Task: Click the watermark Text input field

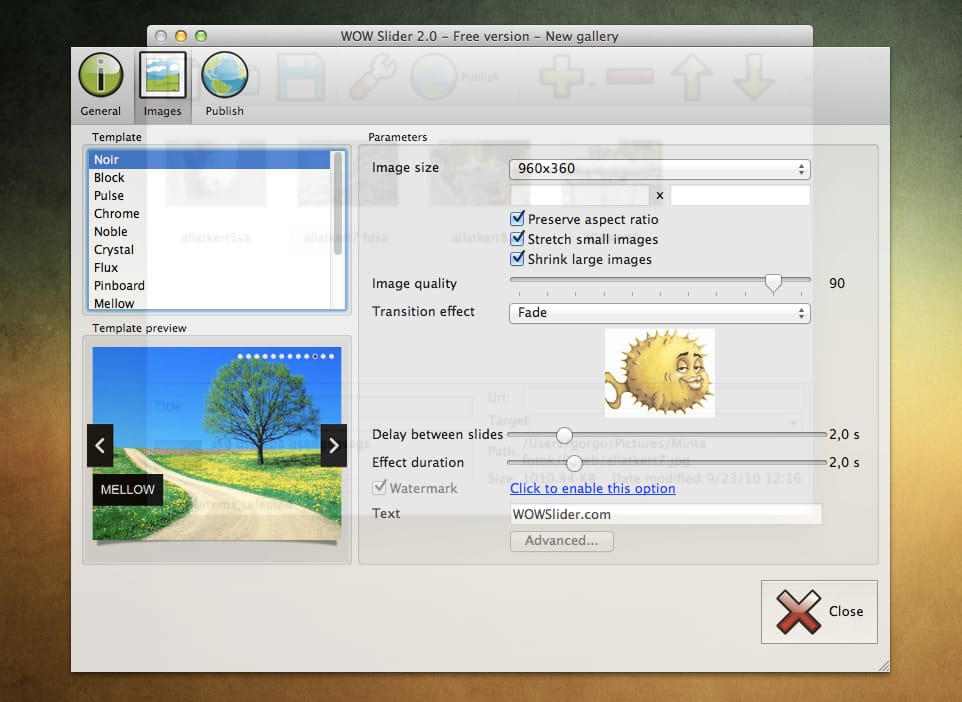Action: click(x=666, y=514)
